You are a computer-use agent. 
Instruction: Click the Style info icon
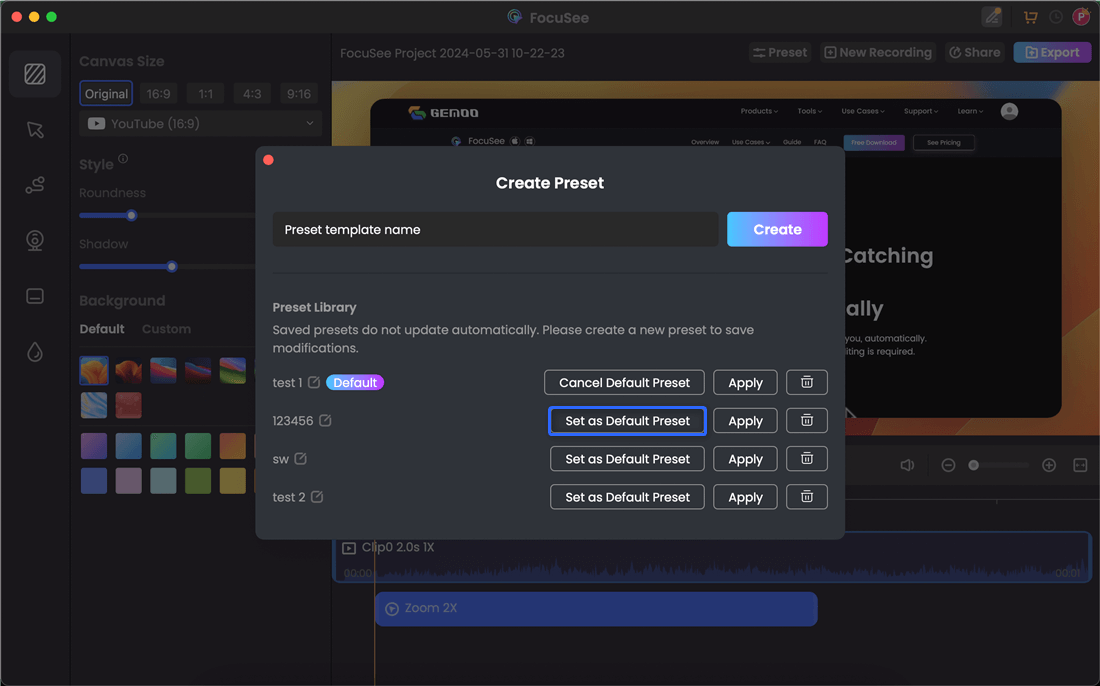tap(123, 159)
